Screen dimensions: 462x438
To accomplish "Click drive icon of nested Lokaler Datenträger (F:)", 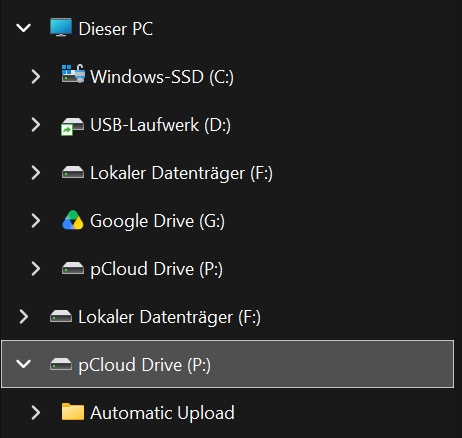I will (73, 173).
